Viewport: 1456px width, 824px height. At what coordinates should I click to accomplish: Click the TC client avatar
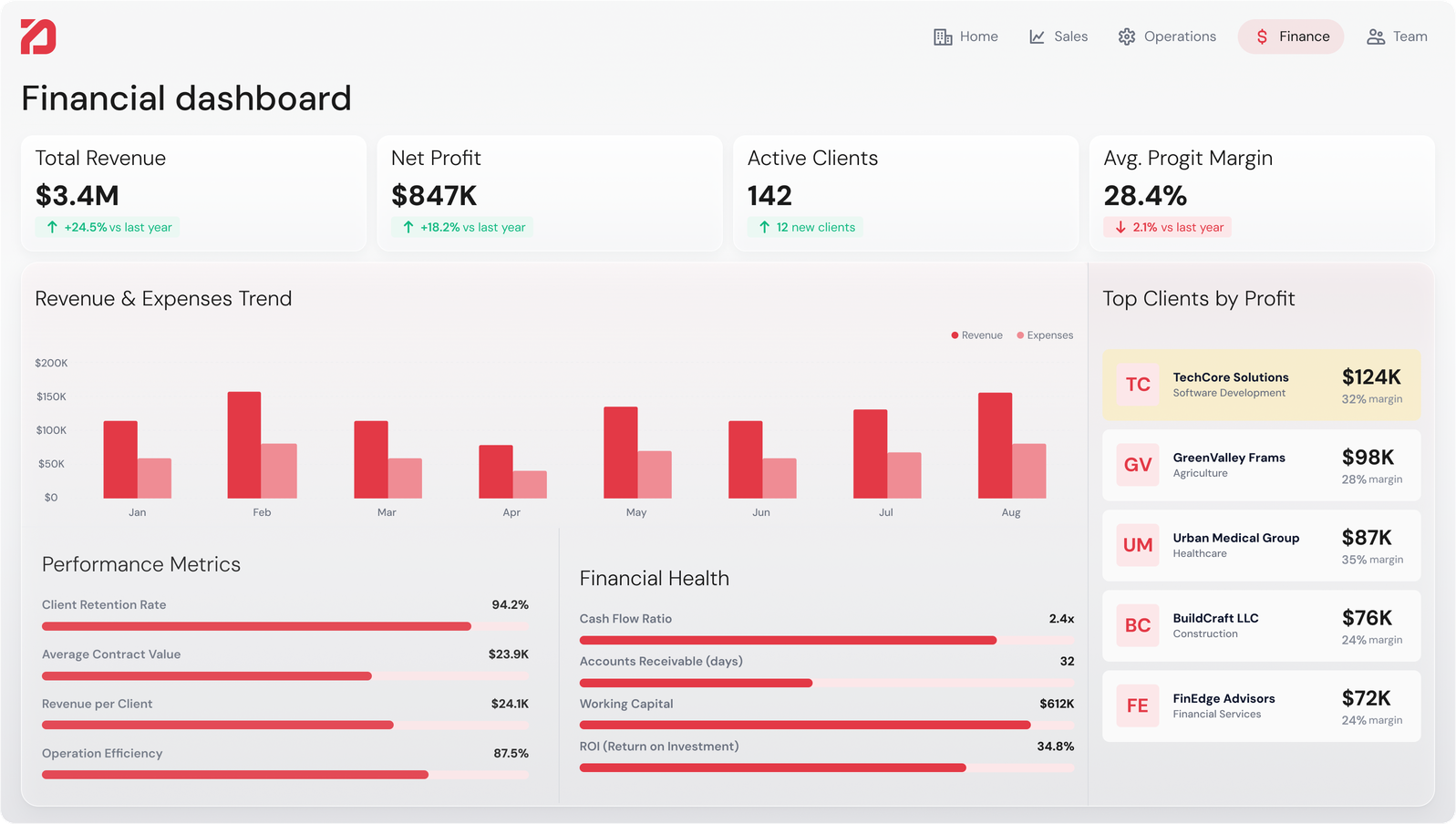[1138, 385]
